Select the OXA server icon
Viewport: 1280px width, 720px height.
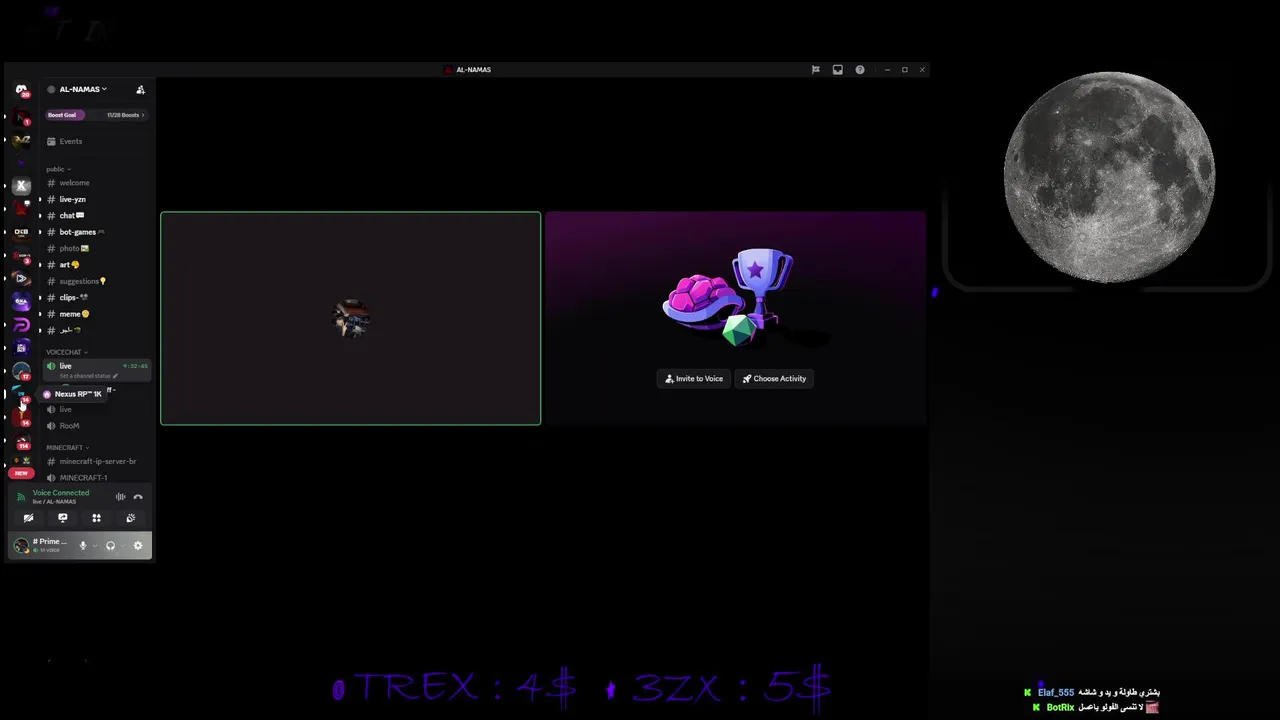[21, 301]
